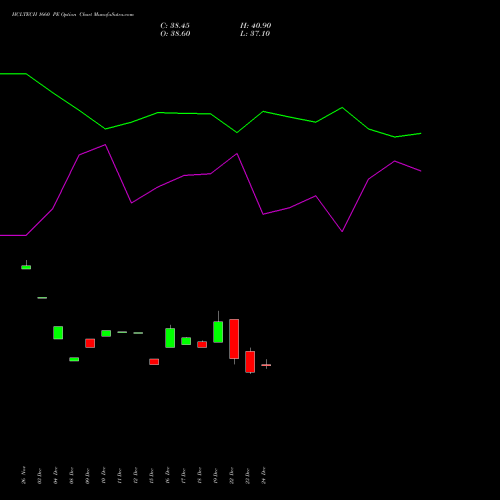Screen dimensions: 500x500
Task: Click the green indicator line
Action: pyautogui.click(x=210, y=114)
